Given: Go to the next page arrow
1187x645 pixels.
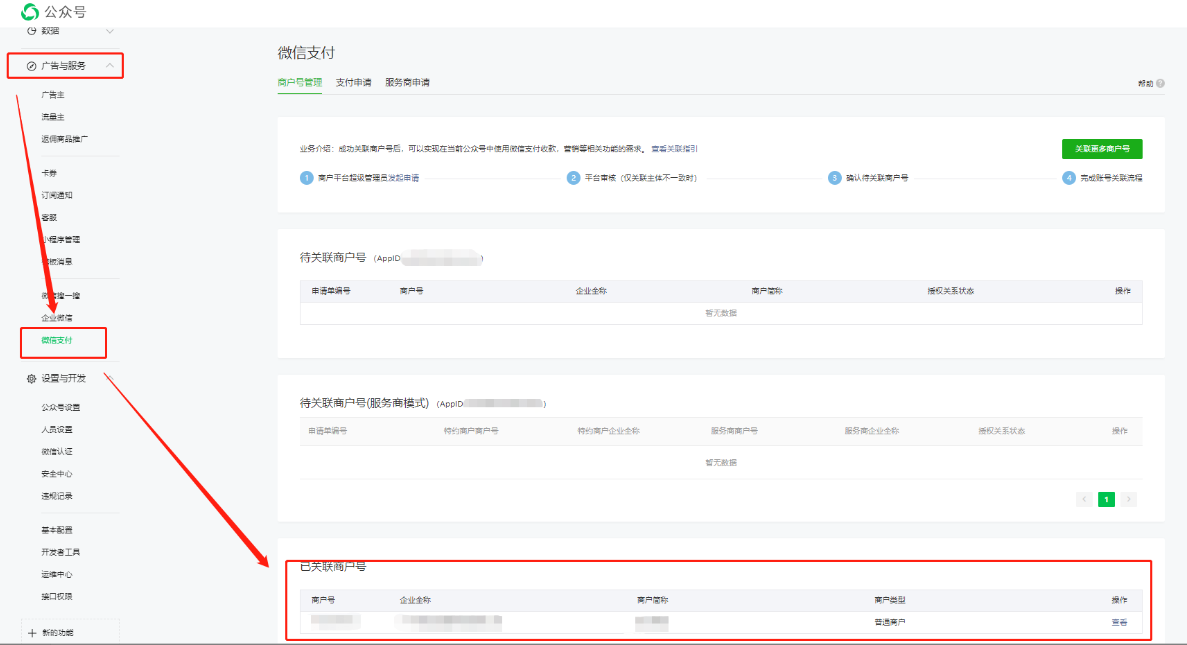Looking at the screenshot, I should point(1129,499).
